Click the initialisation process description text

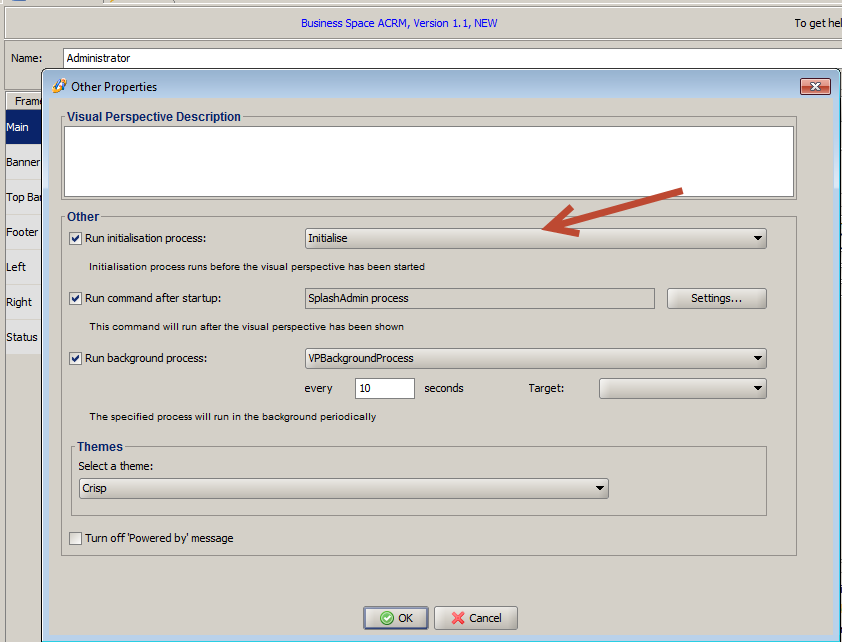(x=257, y=267)
